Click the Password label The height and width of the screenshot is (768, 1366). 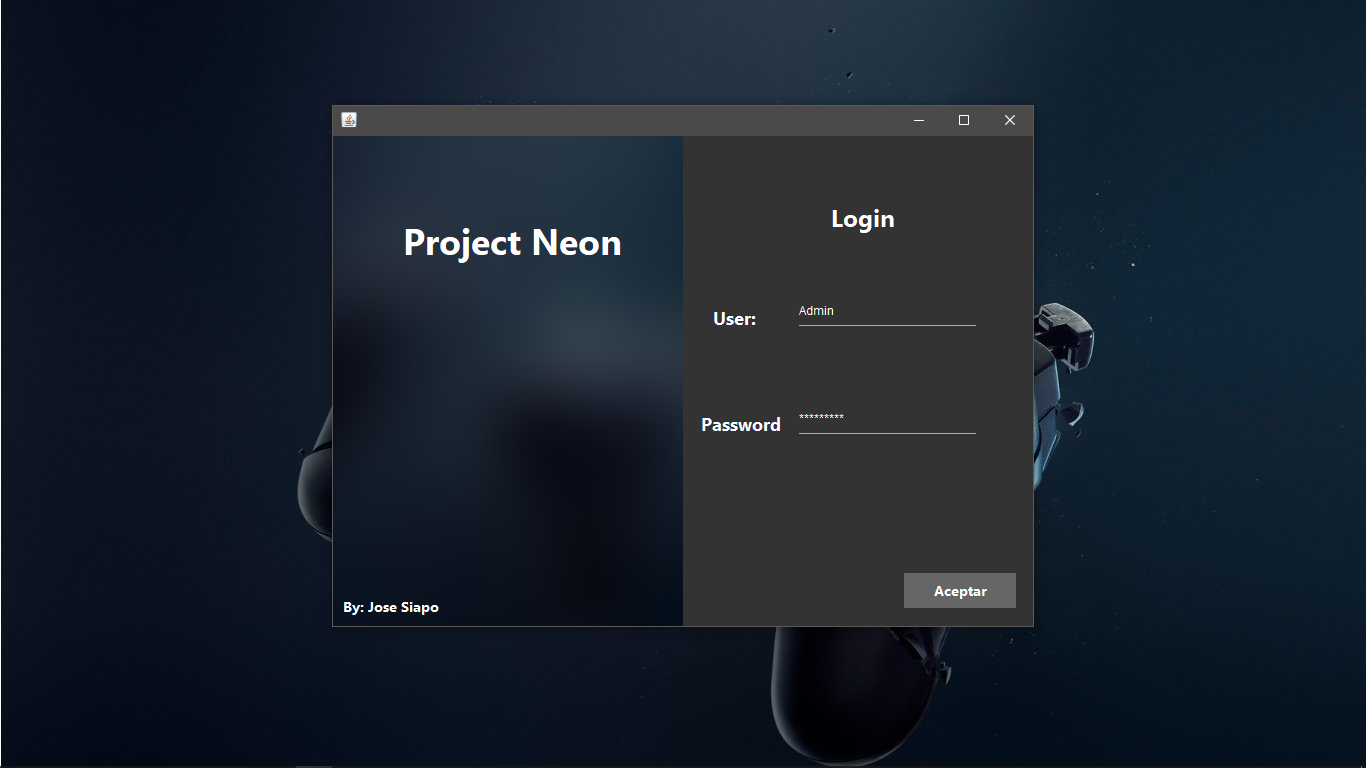740,424
